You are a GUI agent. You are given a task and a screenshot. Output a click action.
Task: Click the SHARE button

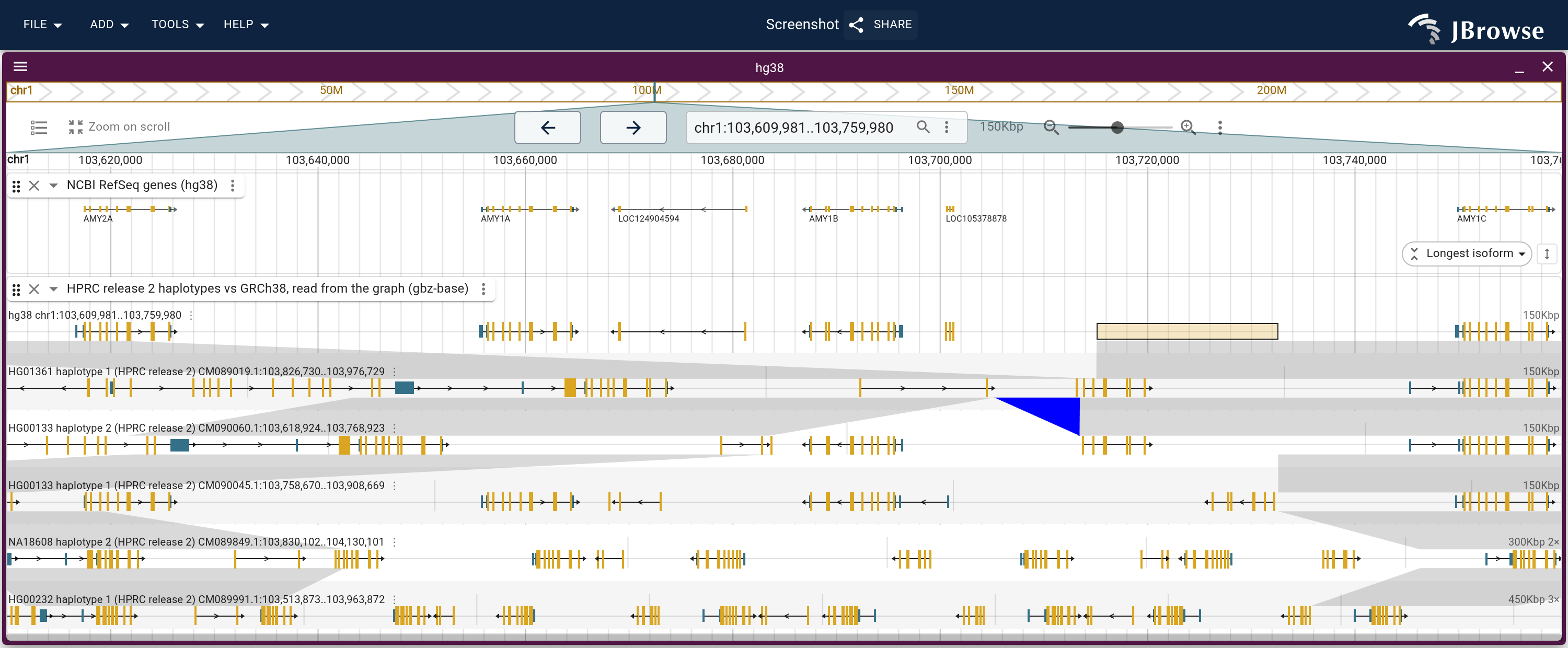point(880,25)
